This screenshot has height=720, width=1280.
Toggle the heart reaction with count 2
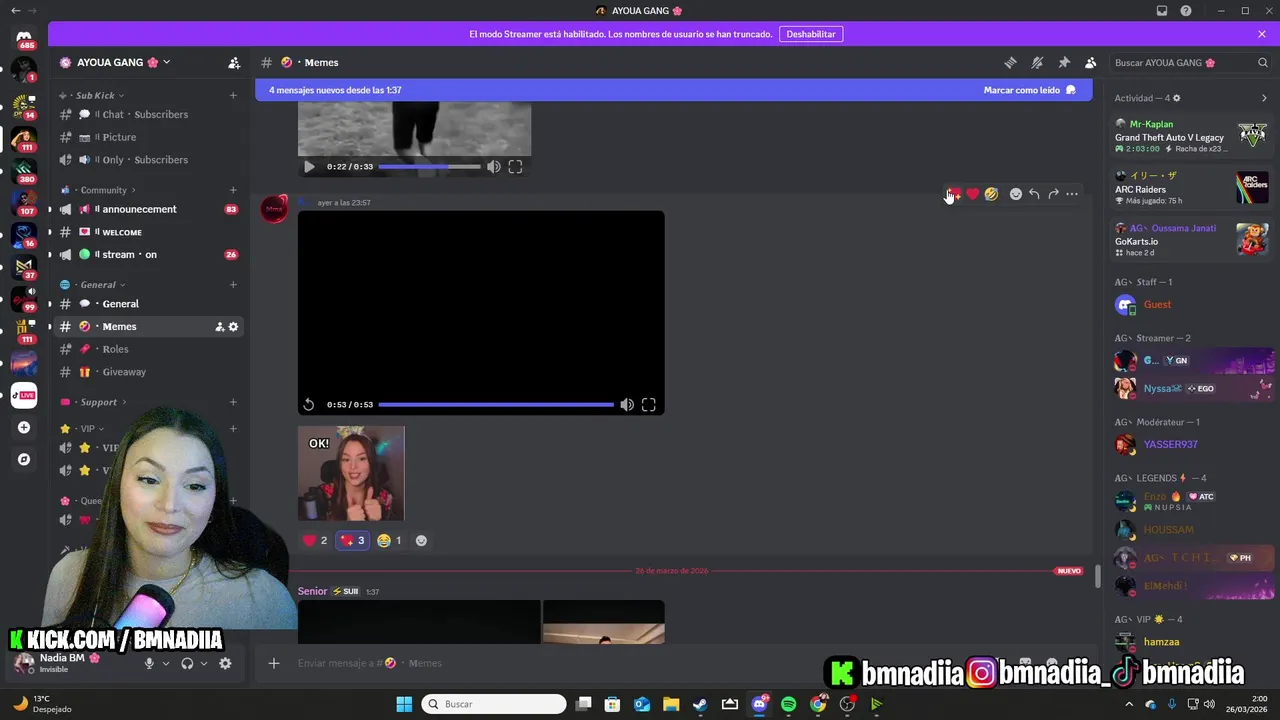(315, 540)
